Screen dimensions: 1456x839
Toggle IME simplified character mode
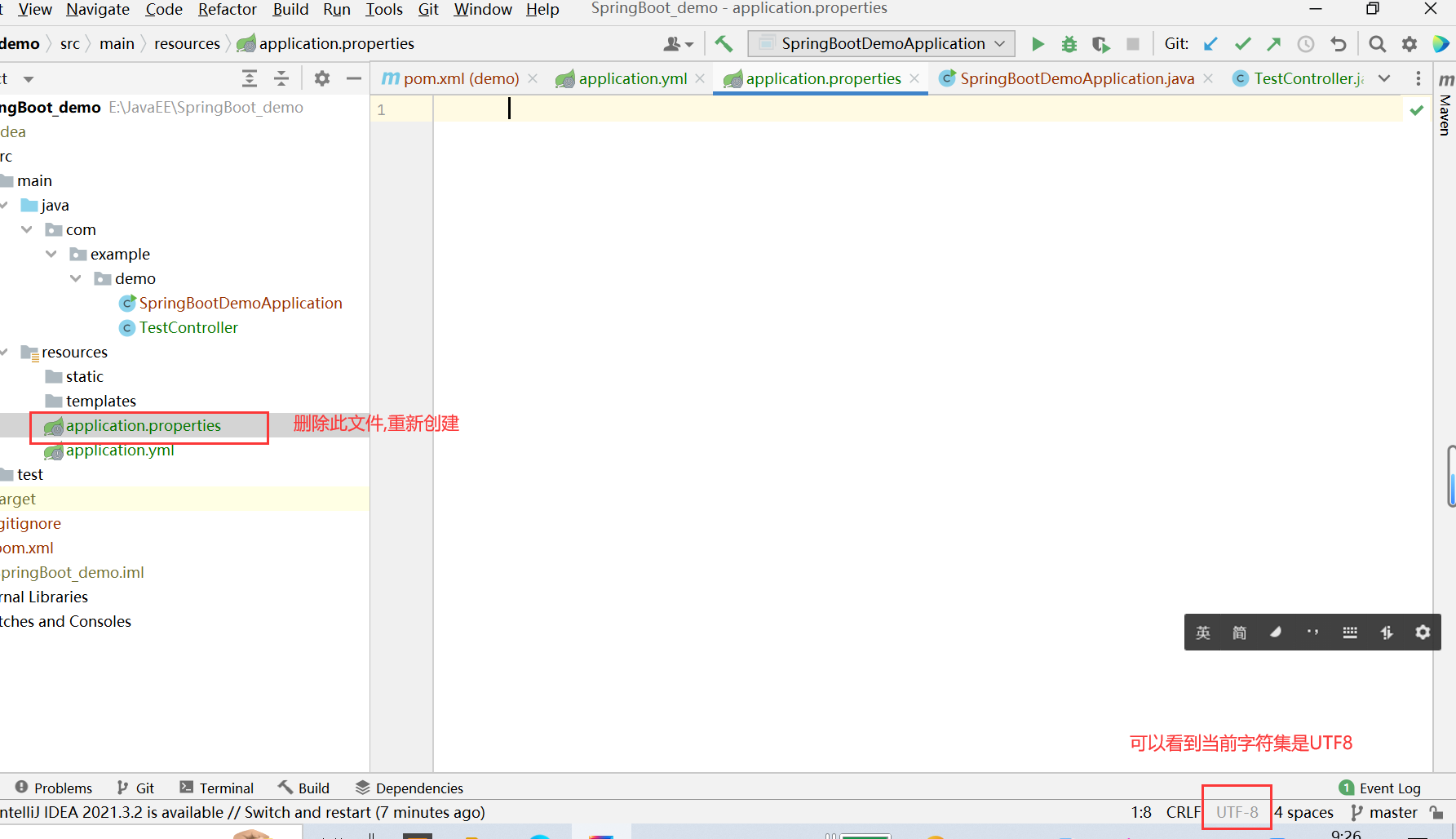point(1239,633)
